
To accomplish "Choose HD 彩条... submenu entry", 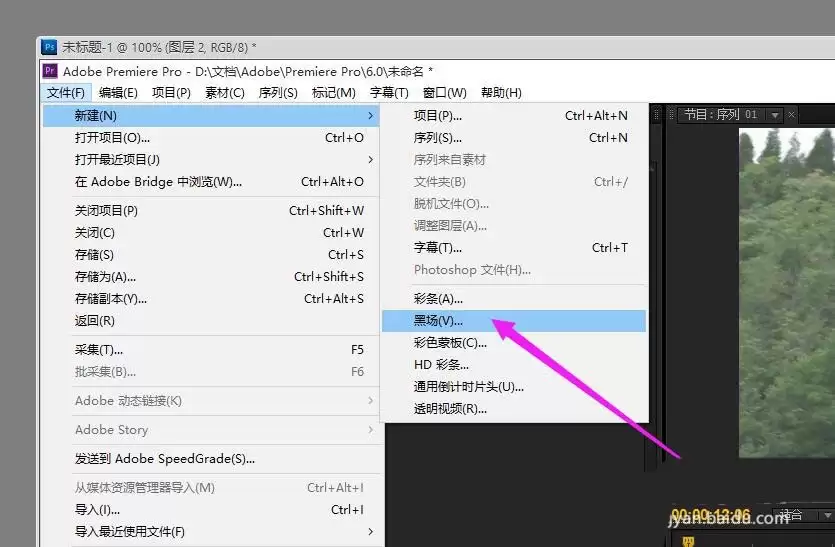I will (514, 365).
